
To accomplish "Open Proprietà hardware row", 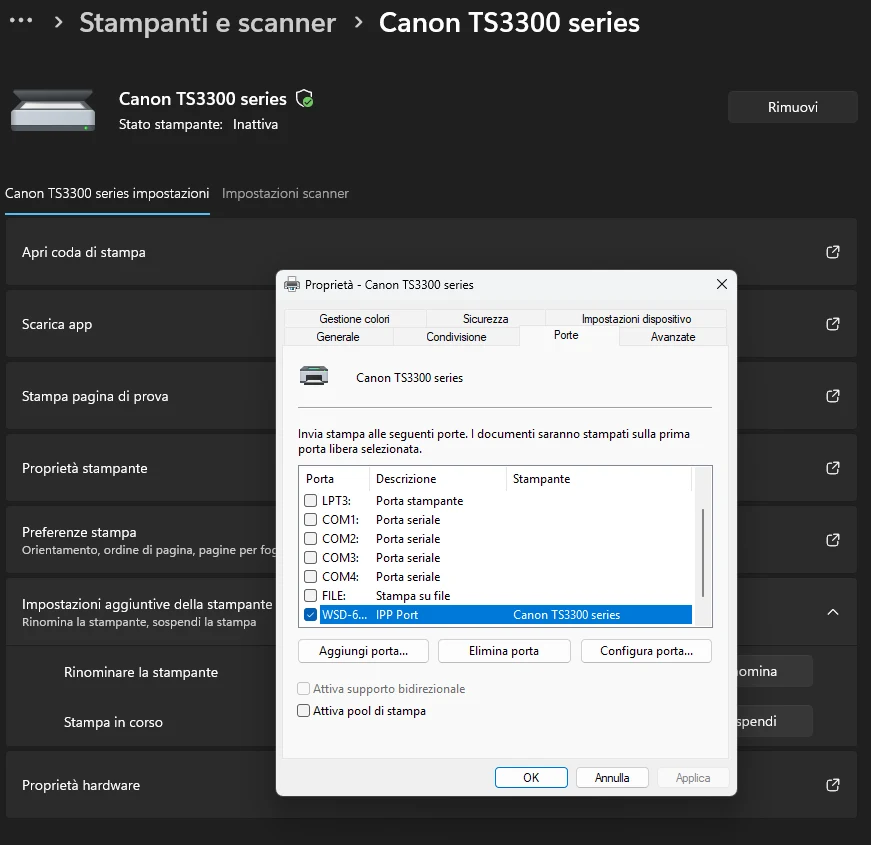I will 431,785.
